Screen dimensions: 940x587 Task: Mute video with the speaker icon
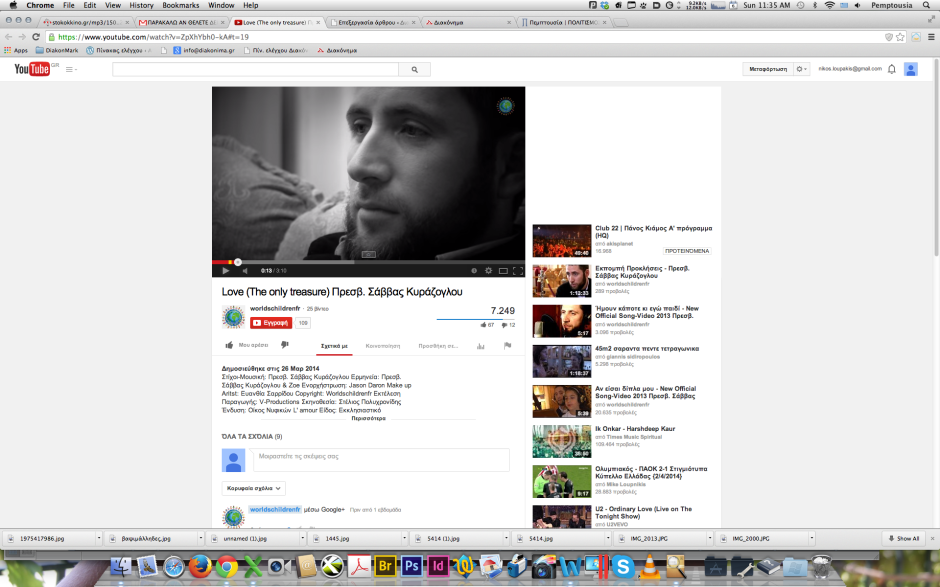(x=244, y=270)
